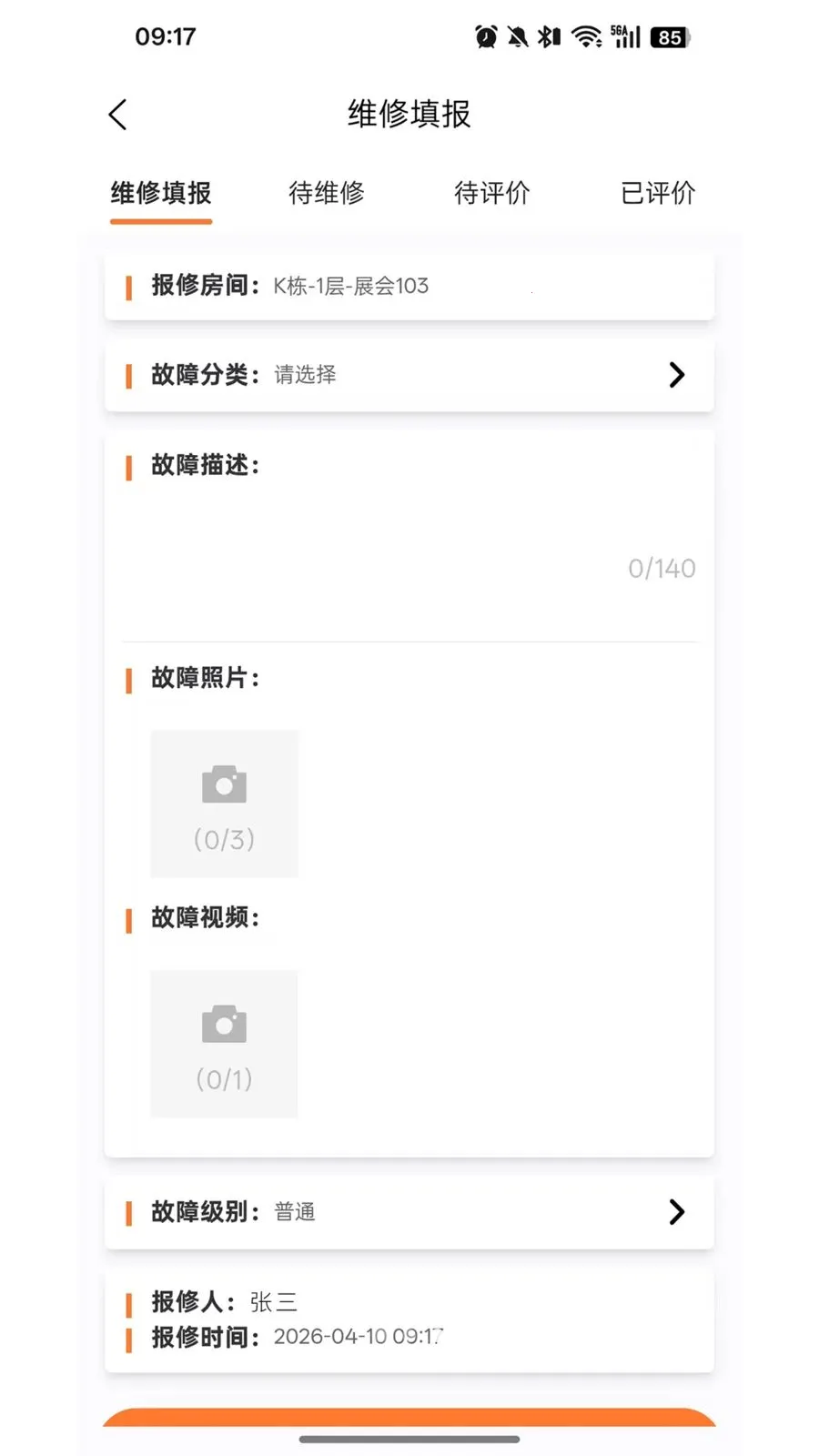This screenshot has width=819, height=1456.
Task: Tap the orange submit button at bottom
Action: click(x=409, y=1417)
